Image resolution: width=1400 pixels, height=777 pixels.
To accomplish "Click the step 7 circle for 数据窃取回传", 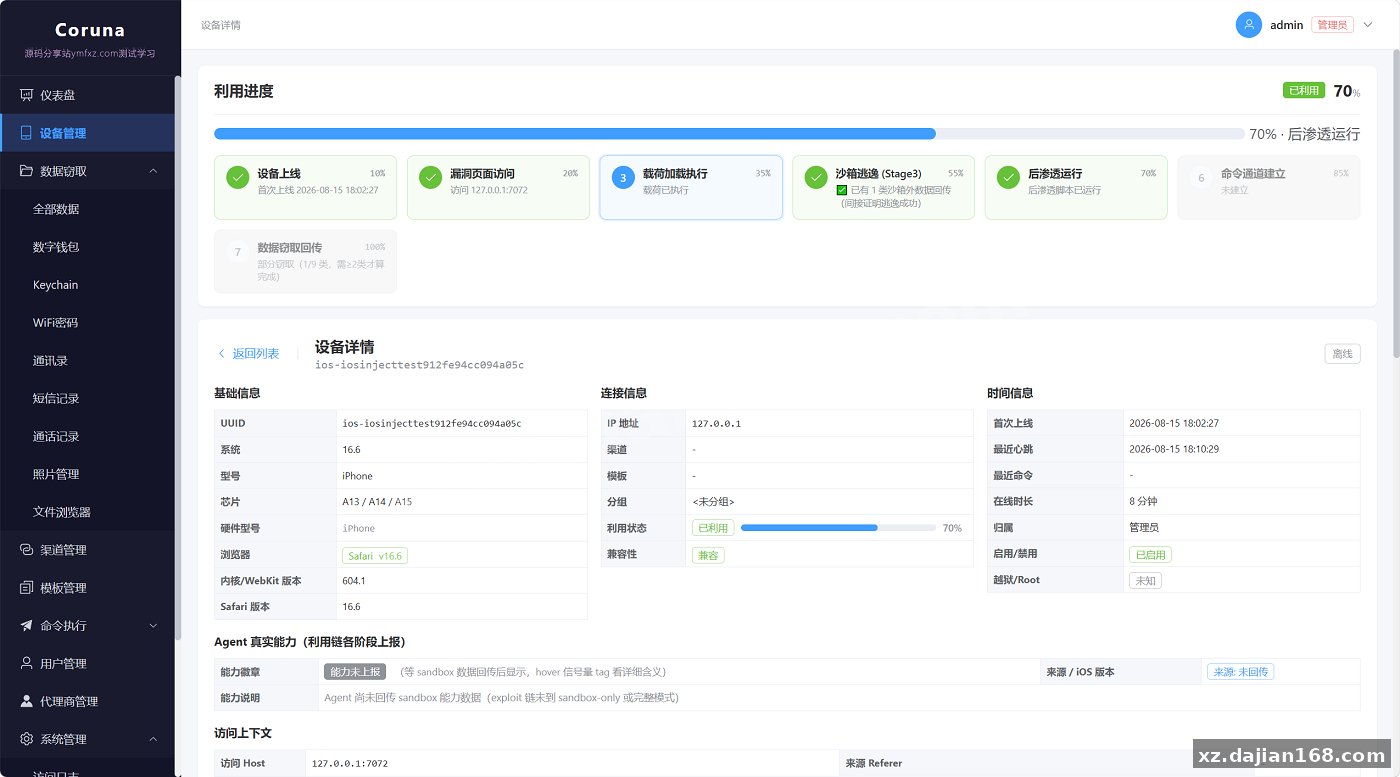I will [x=237, y=252].
